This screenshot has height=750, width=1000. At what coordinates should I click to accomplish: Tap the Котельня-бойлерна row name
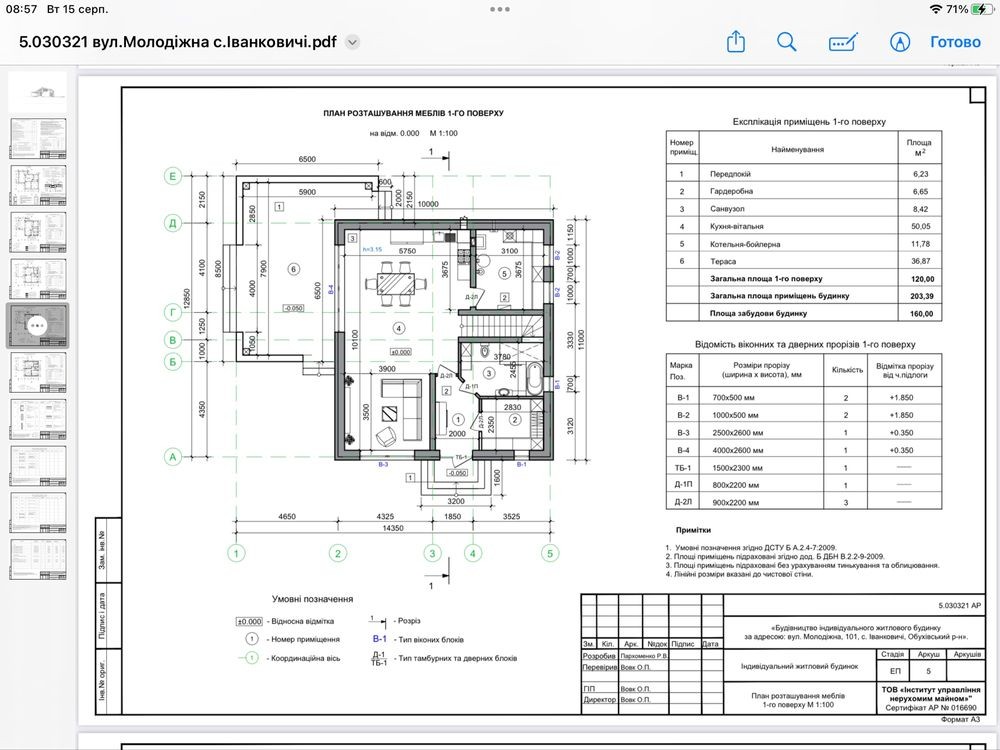(744, 244)
